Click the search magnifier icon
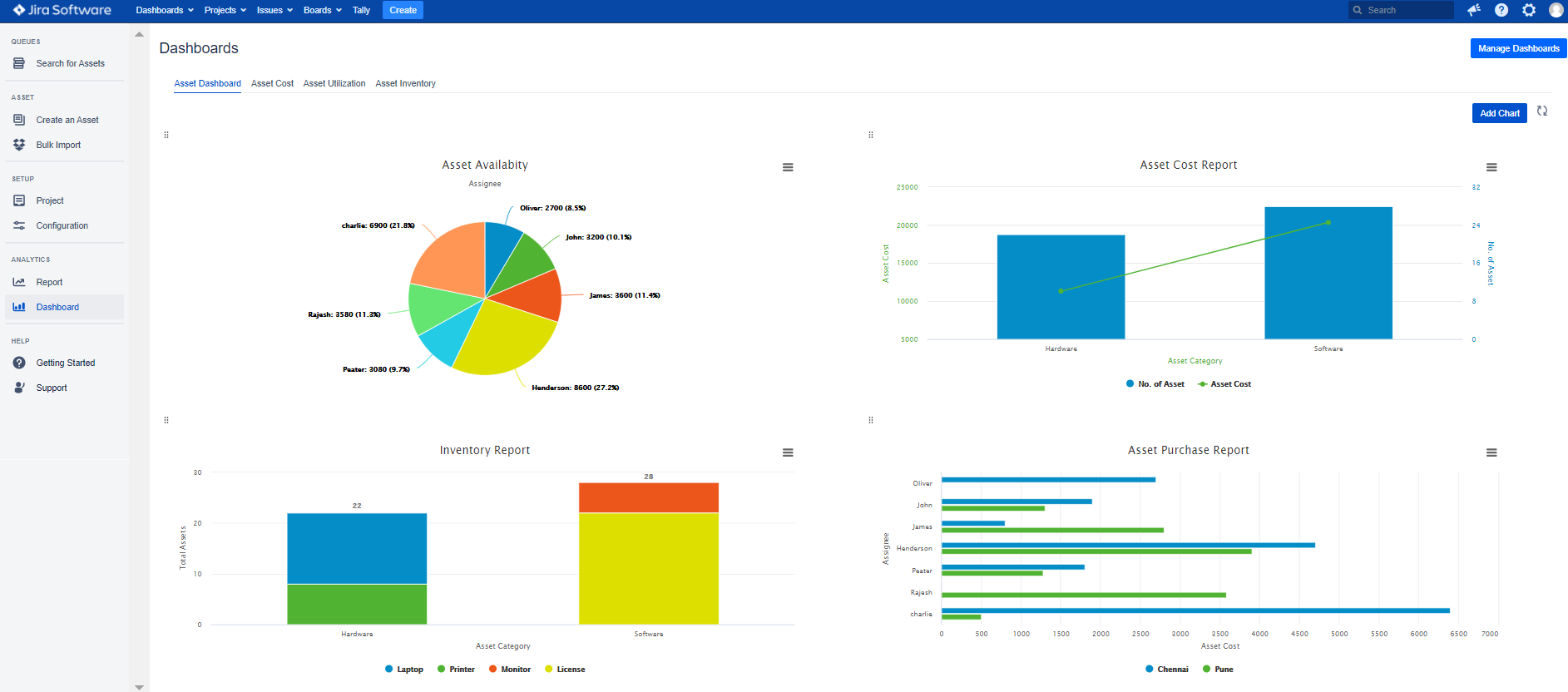Image resolution: width=1568 pixels, height=692 pixels. 1358,10
